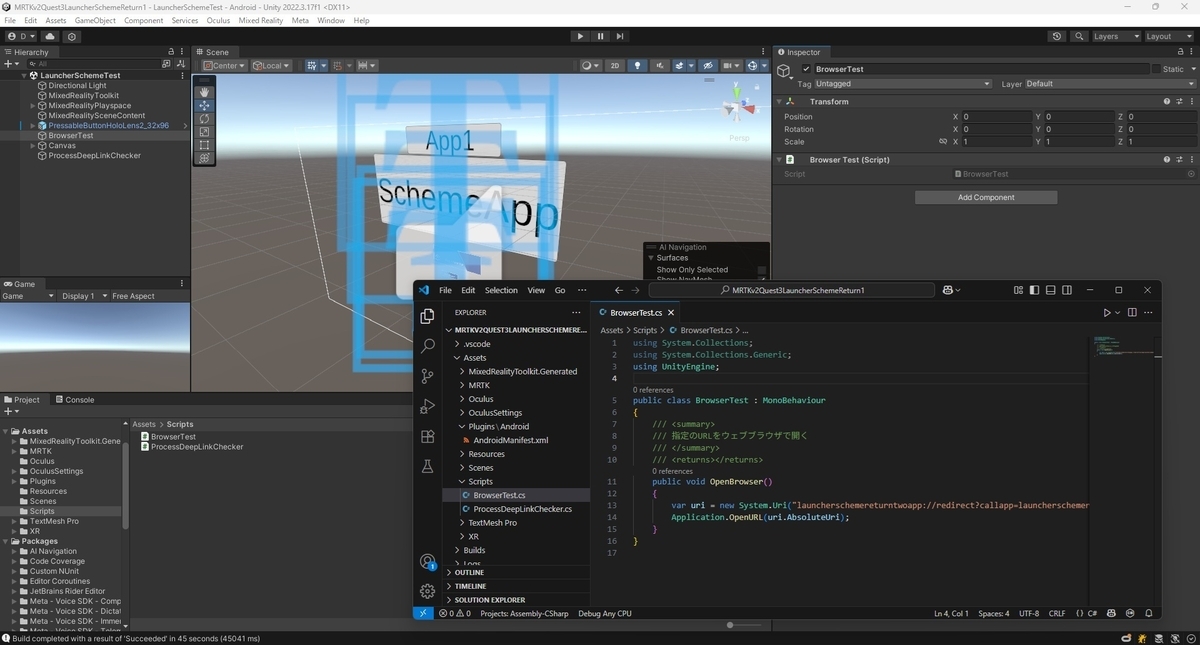1200x645 pixels.
Task: Open VS Code Run and Debug view
Action: pos(428,406)
